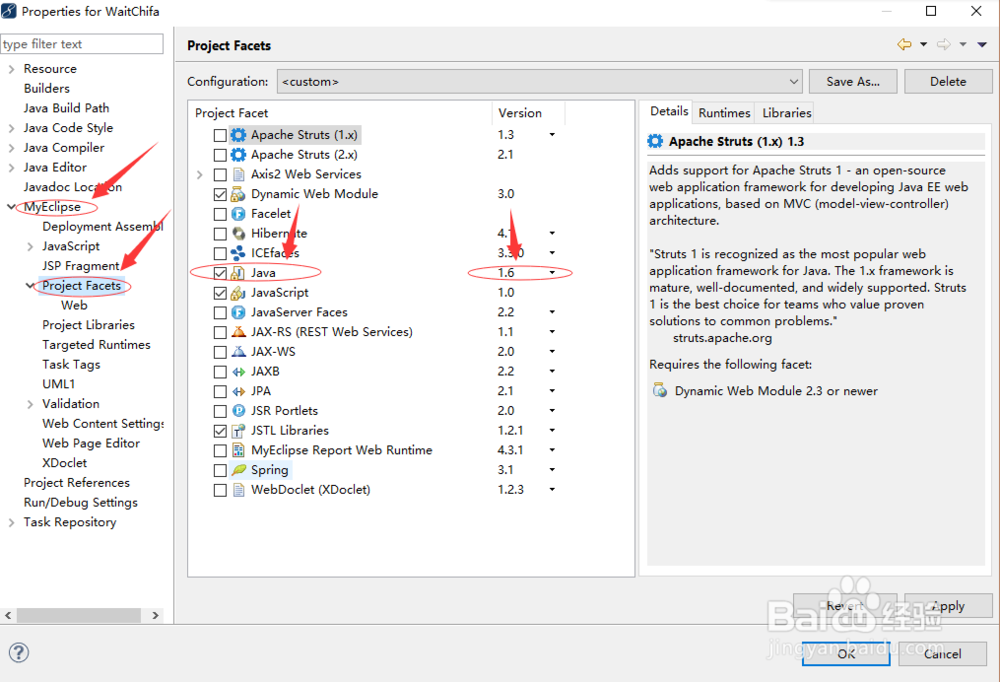Open the Configuration <custom> combo box
This screenshot has width=1000, height=682.
pos(540,82)
